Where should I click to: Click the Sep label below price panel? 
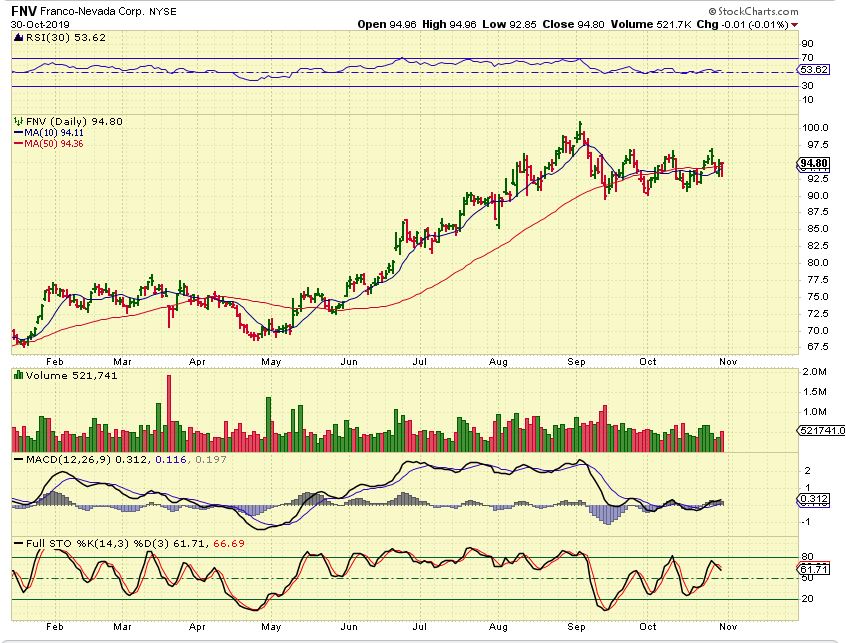[x=576, y=362]
